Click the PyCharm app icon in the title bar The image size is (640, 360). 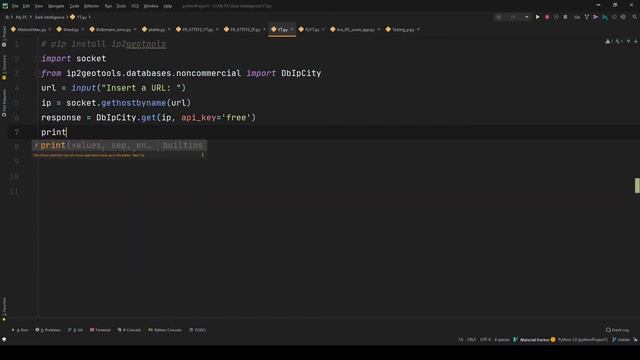pos(5,6)
